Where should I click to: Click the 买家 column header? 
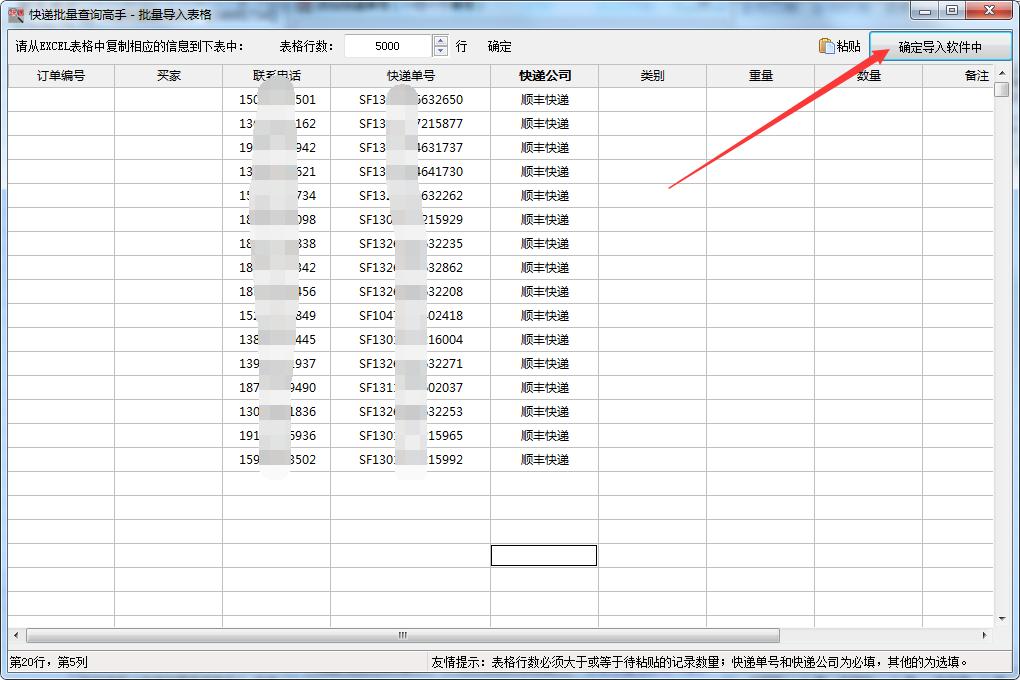coord(170,74)
